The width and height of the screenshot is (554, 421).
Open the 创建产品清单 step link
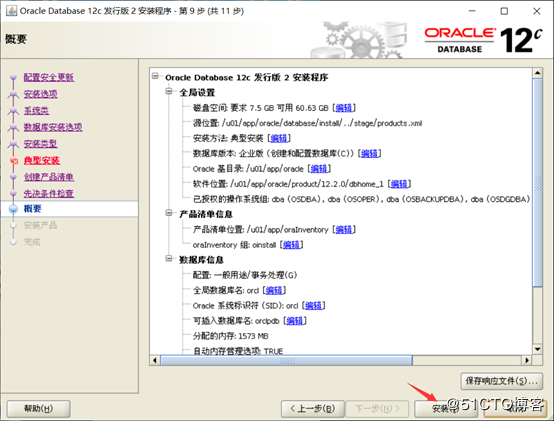point(49,177)
